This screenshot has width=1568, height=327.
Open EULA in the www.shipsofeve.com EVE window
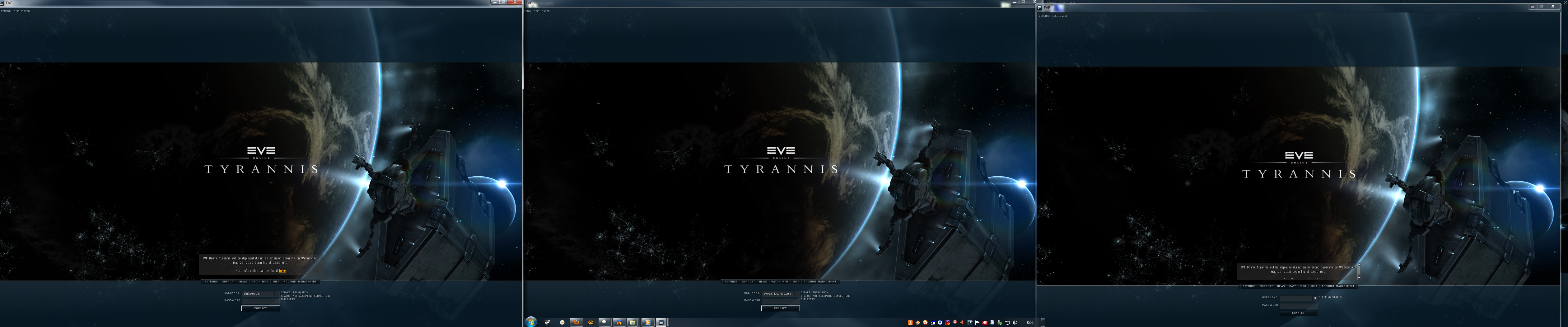pyautogui.click(x=796, y=281)
